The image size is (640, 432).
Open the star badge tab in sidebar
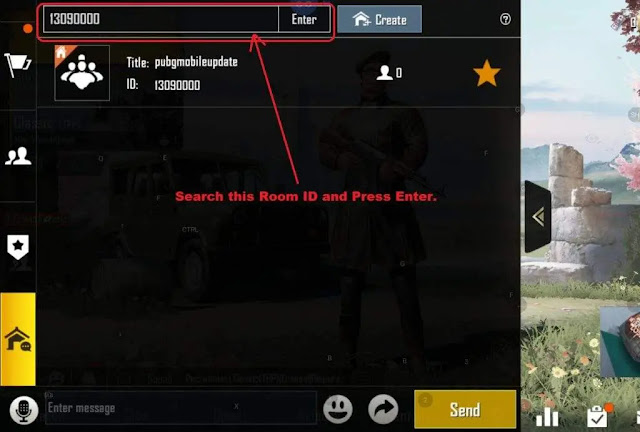[x=18, y=247]
